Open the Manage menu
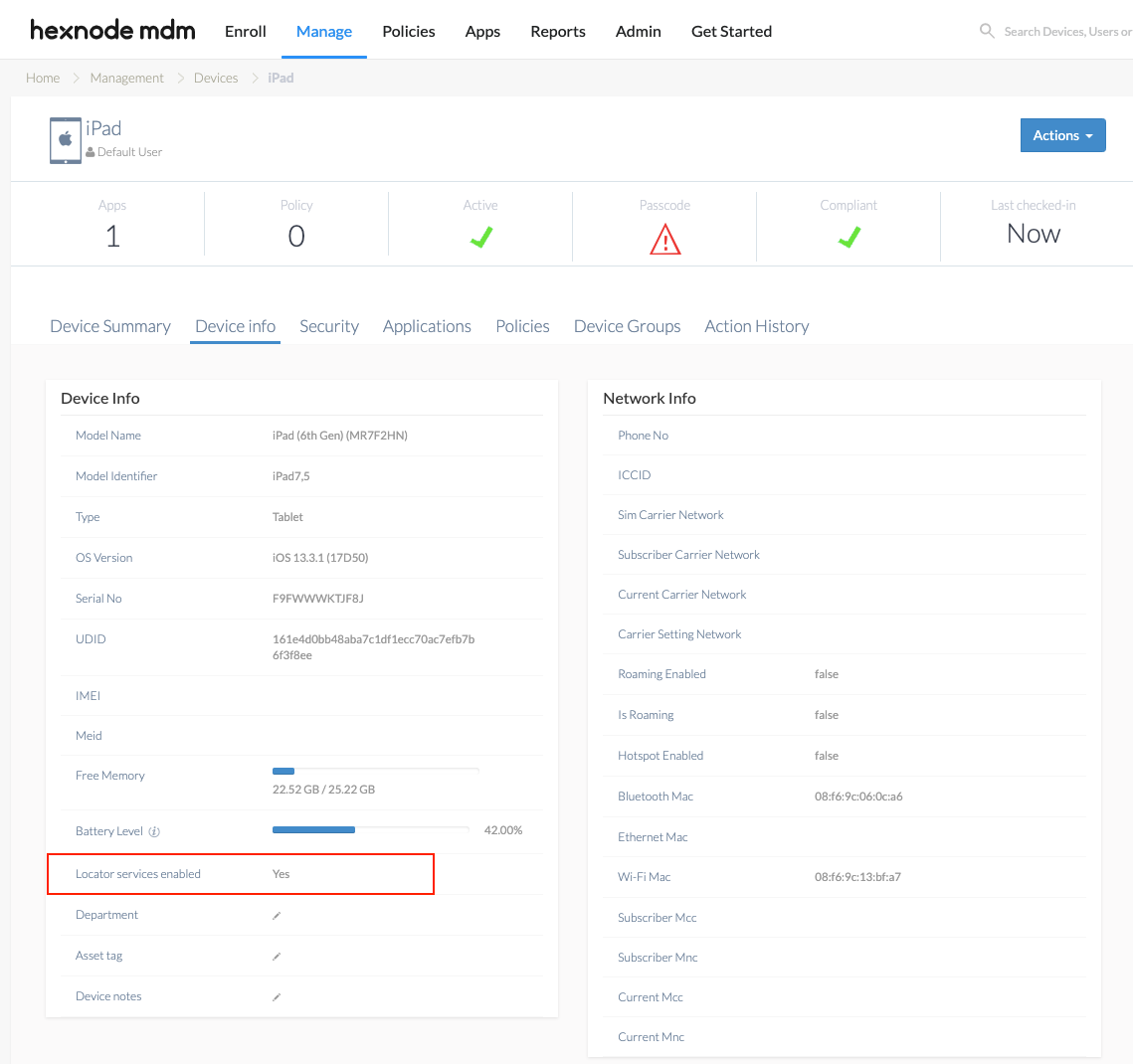The image size is (1133, 1064). point(324,31)
